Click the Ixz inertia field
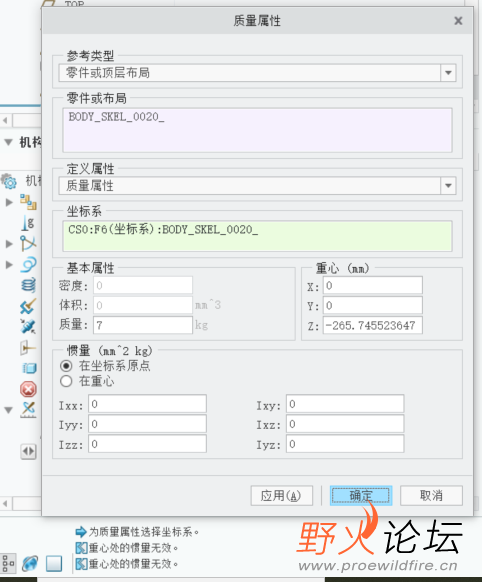Image resolution: width=482 pixels, height=582 pixels. point(345,424)
